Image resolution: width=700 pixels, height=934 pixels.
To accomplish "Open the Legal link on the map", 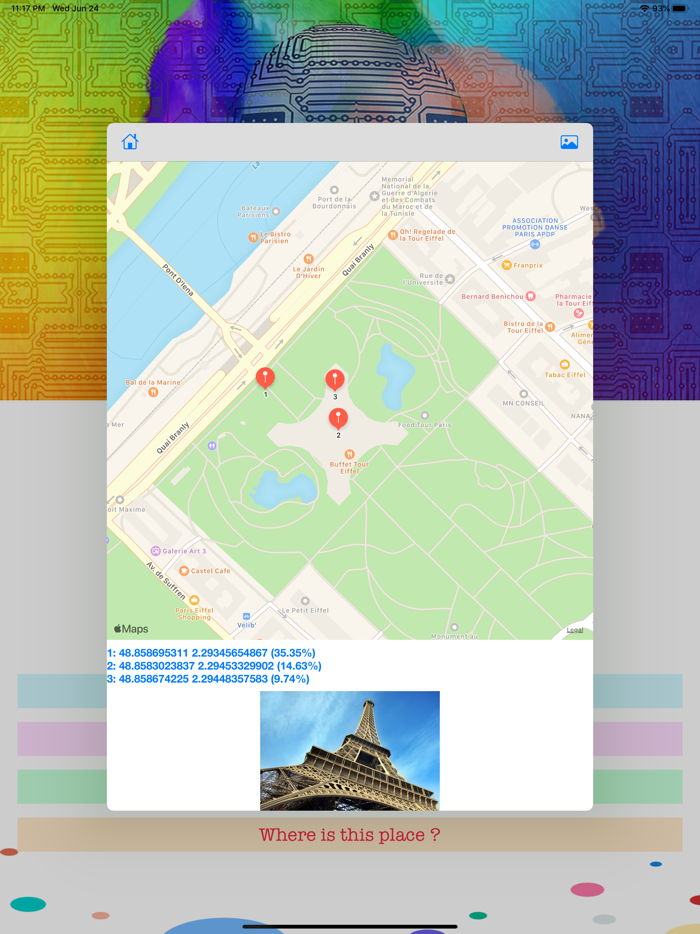I will click(x=575, y=630).
